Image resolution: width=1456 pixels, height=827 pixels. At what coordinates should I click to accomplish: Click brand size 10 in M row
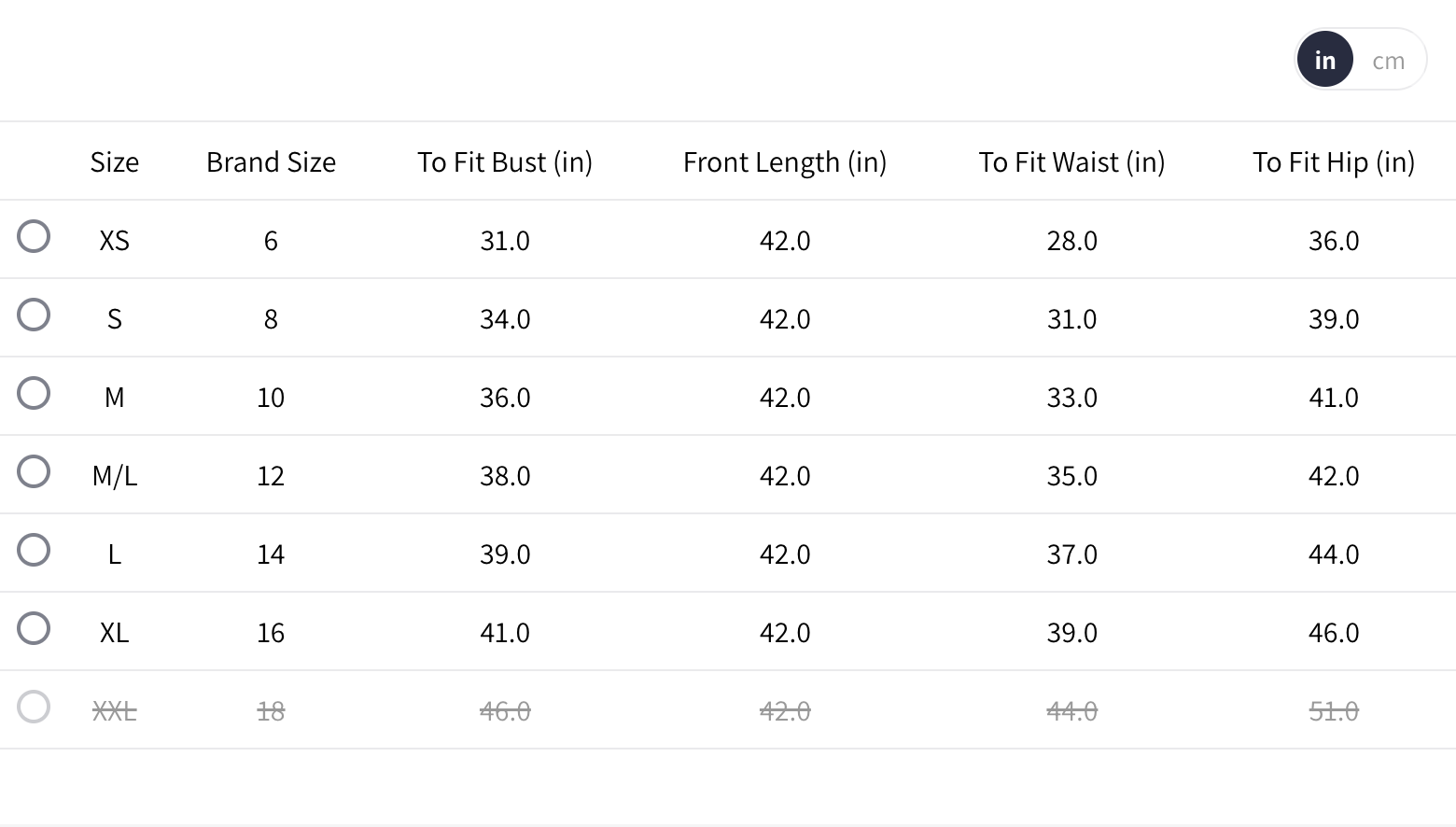tap(271, 398)
